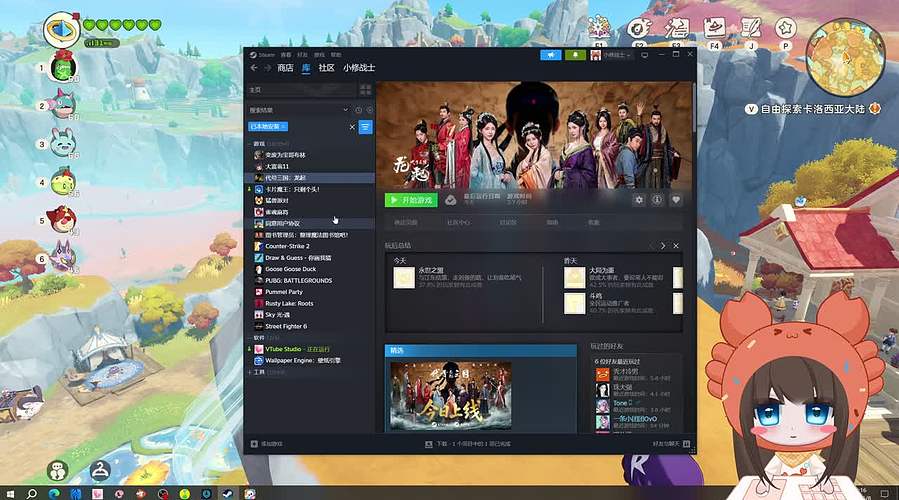
Task: Switch to Big Picture mode icon
Action: click(x=644, y=55)
